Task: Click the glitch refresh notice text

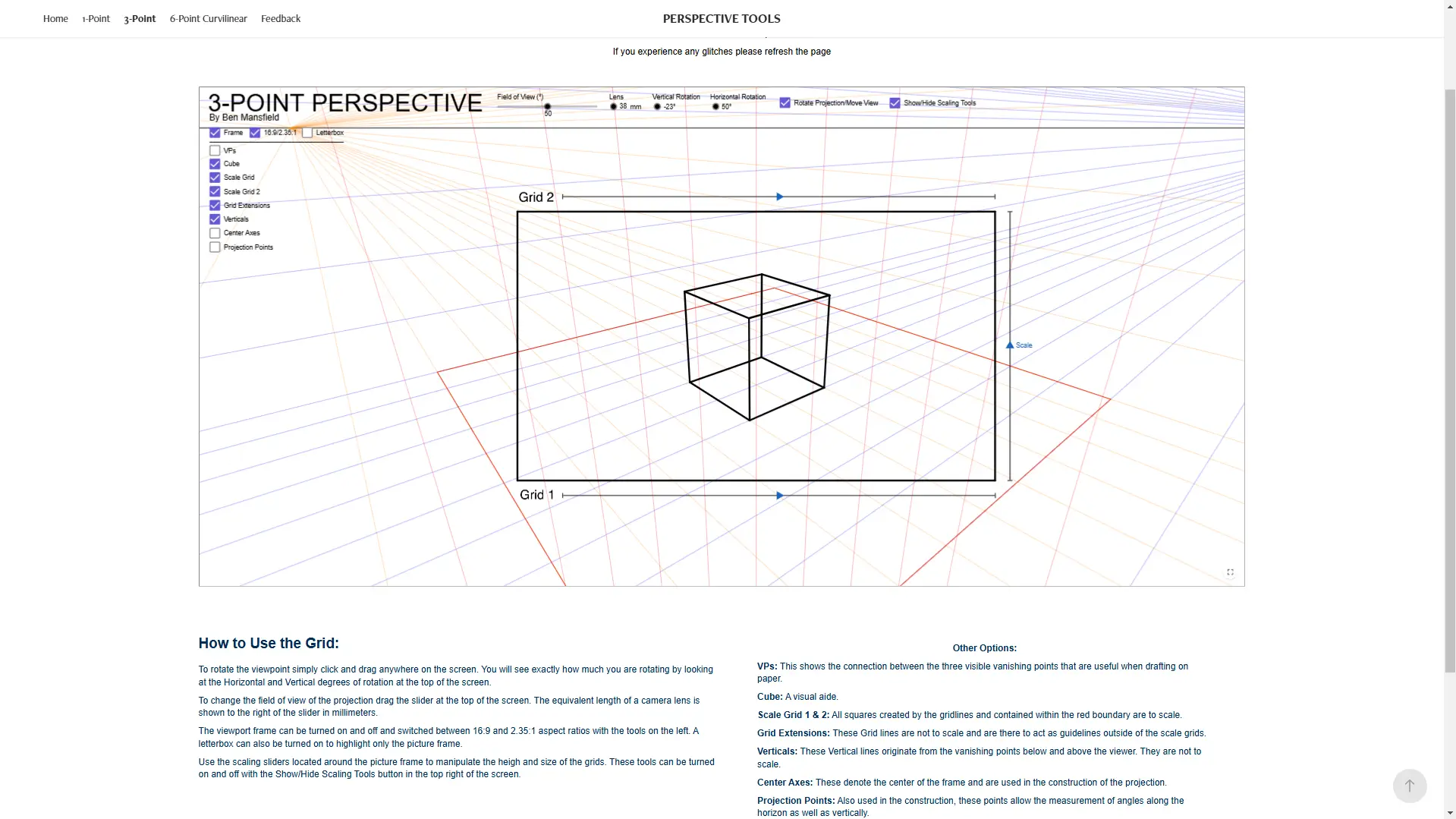Action: point(722,52)
